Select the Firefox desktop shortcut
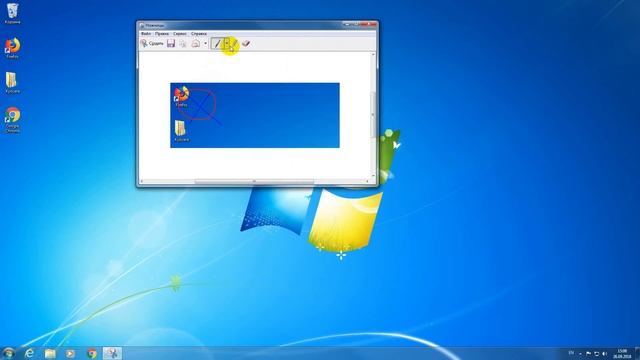 tap(12, 48)
